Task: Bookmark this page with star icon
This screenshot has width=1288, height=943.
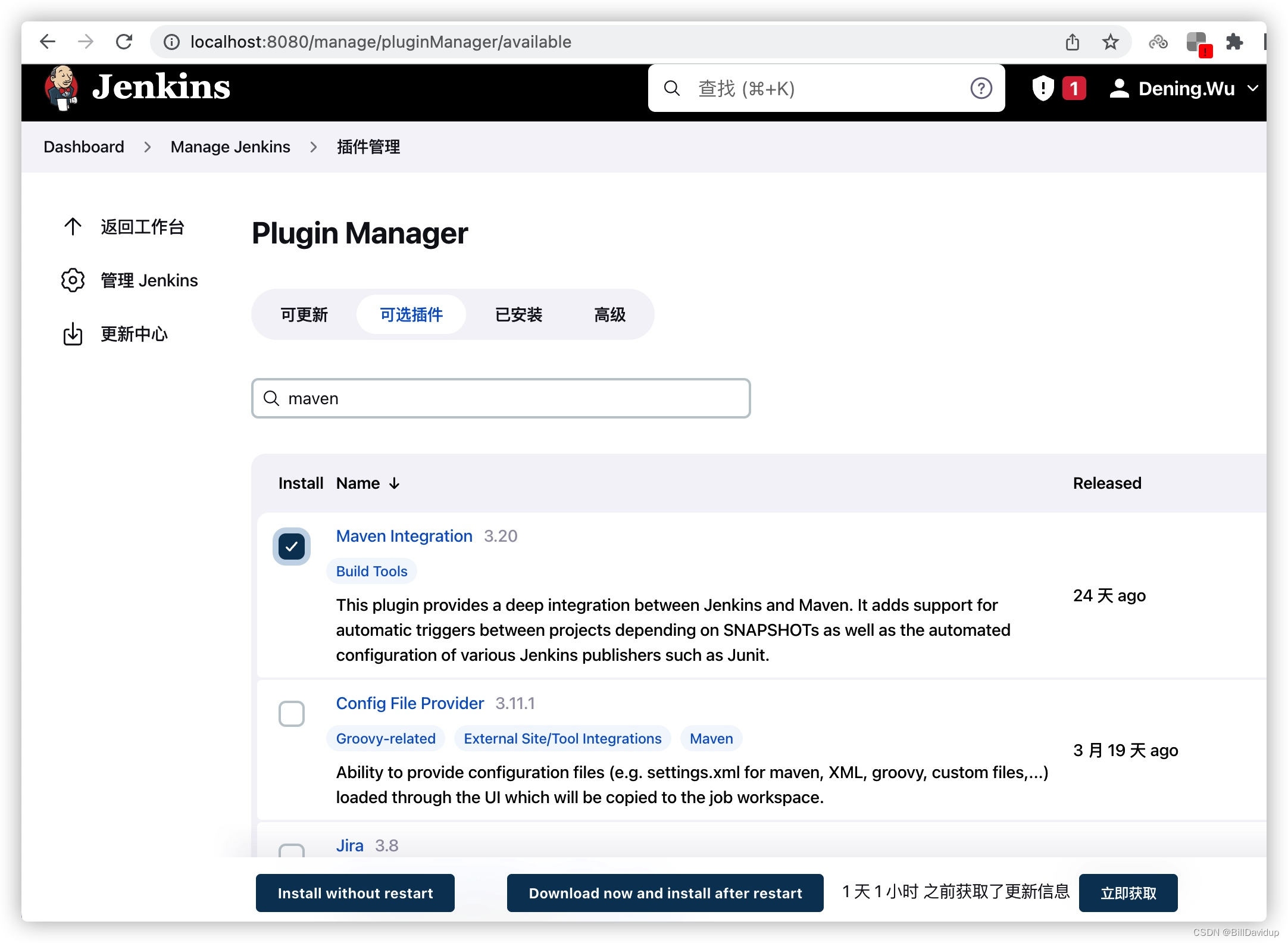Action: [1110, 42]
